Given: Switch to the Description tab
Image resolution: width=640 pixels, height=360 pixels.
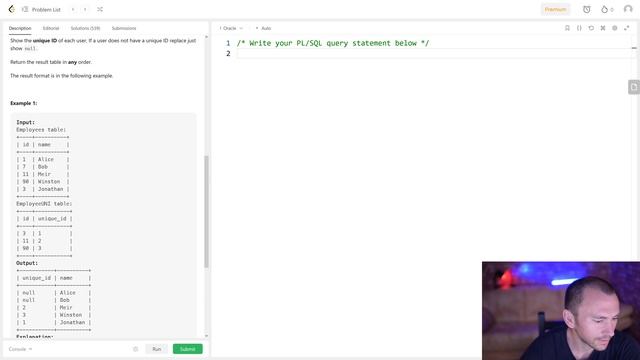Looking at the screenshot, I should tap(20, 28).
